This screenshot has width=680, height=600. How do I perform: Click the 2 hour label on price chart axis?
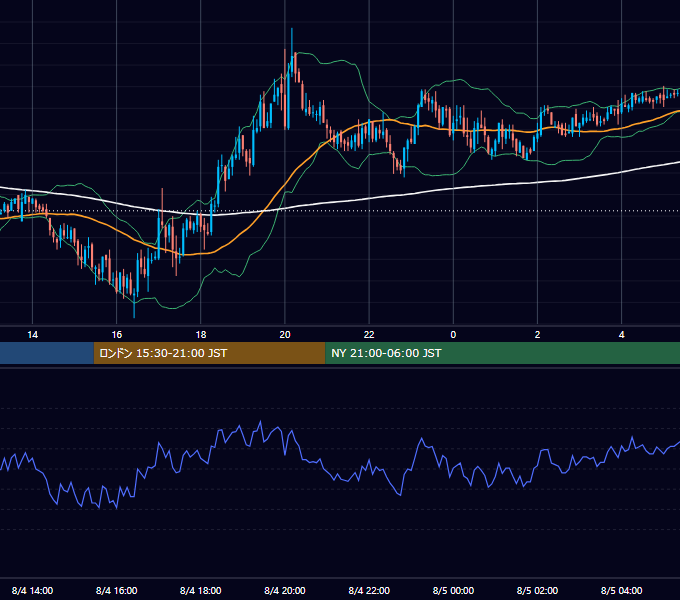[x=537, y=335]
